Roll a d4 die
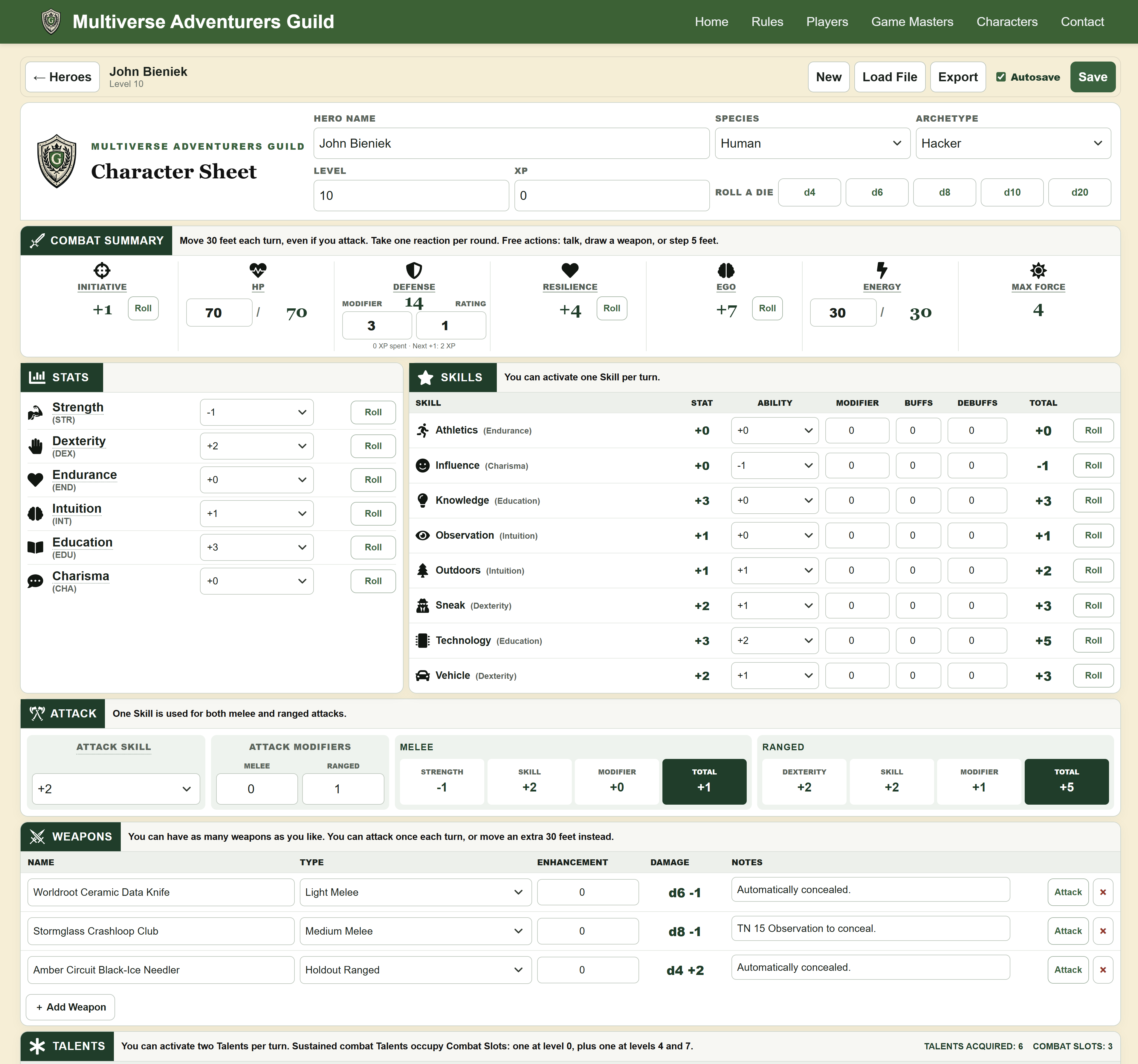The width and height of the screenshot is (1138, 1064). point(809,192)
